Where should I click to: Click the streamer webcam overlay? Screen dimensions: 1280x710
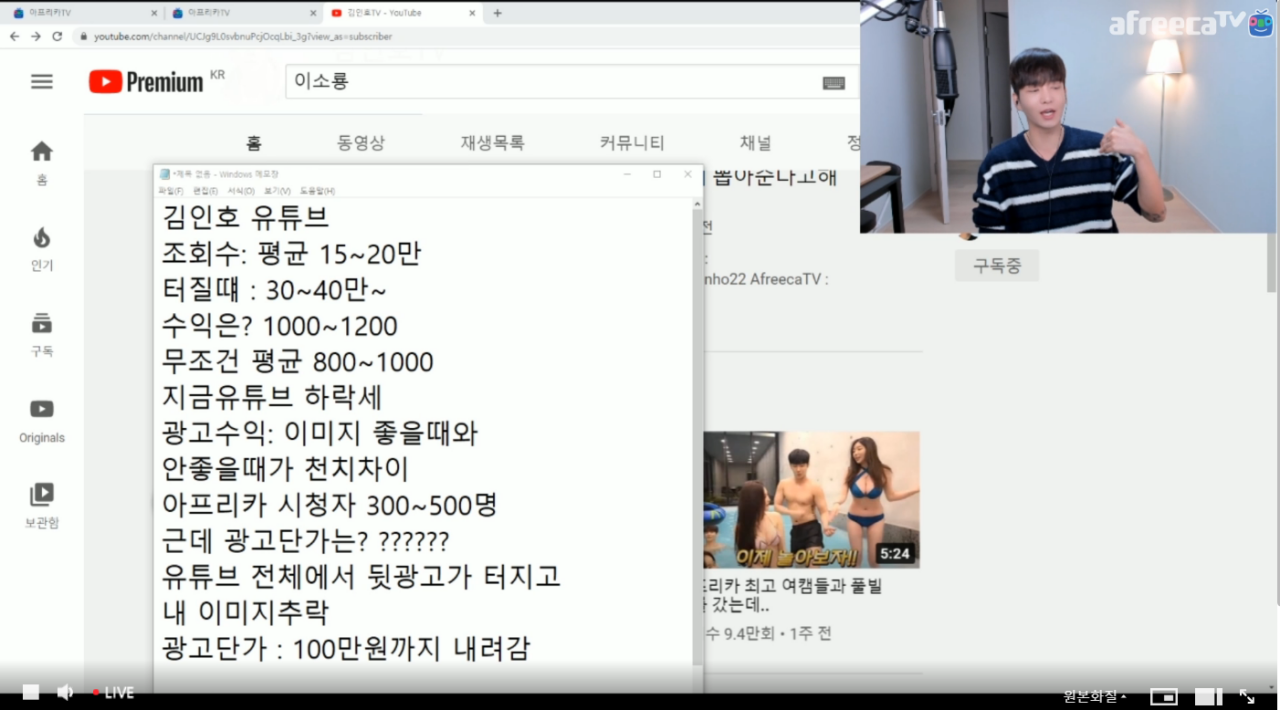click(1068, 117)
